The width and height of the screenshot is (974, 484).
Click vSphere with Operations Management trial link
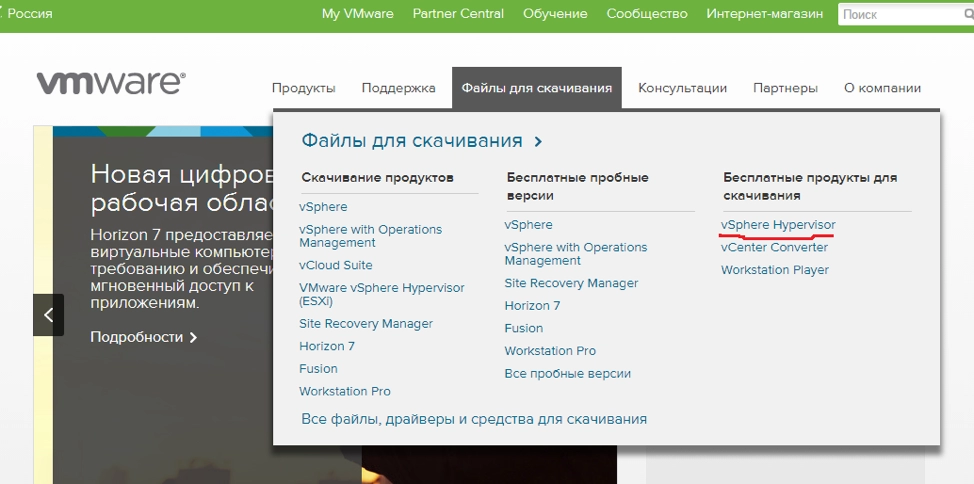point(576,254)
